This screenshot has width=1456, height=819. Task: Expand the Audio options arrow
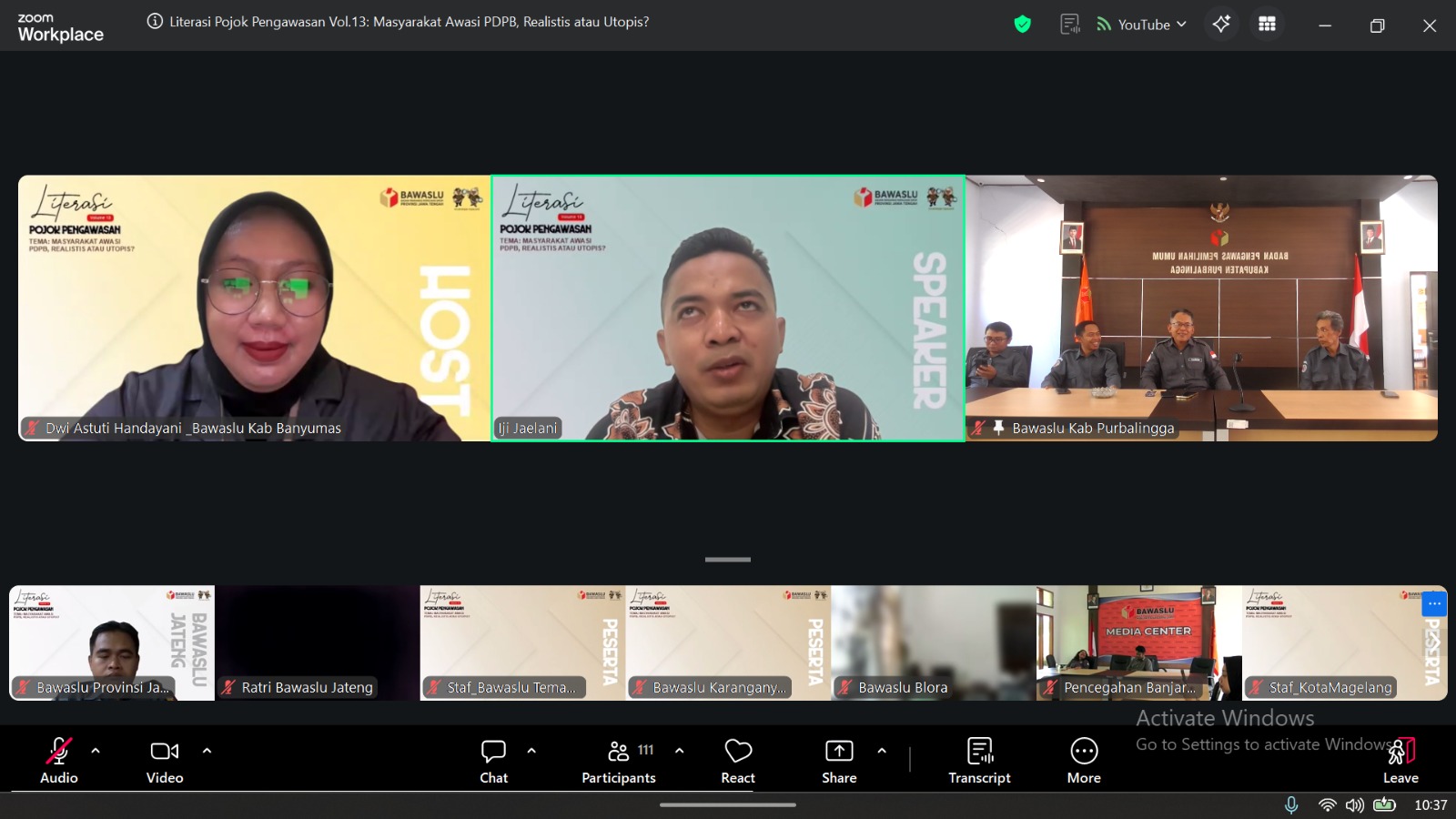point(96,751)
